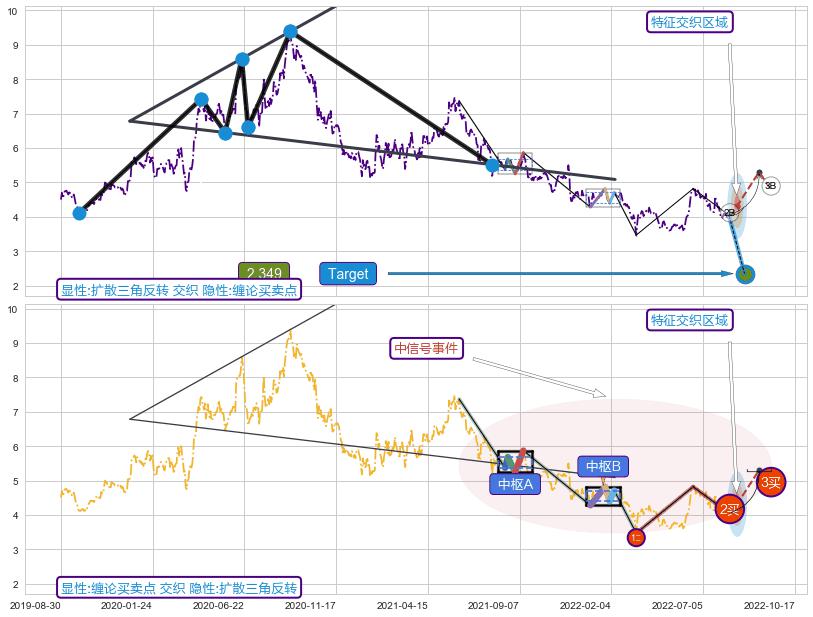This screenshot has height=617, width=813.
Task: Click the highest blue peak dot
Action: 290,31
